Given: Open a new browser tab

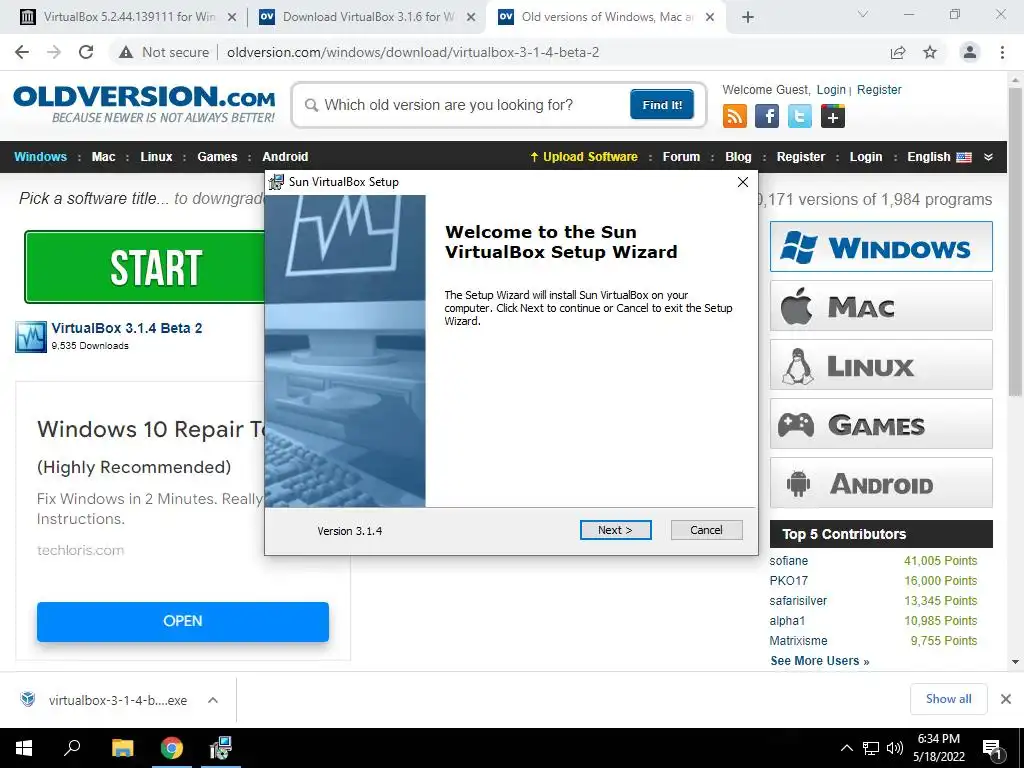Looking at the screenshot, I should point(748,17).
